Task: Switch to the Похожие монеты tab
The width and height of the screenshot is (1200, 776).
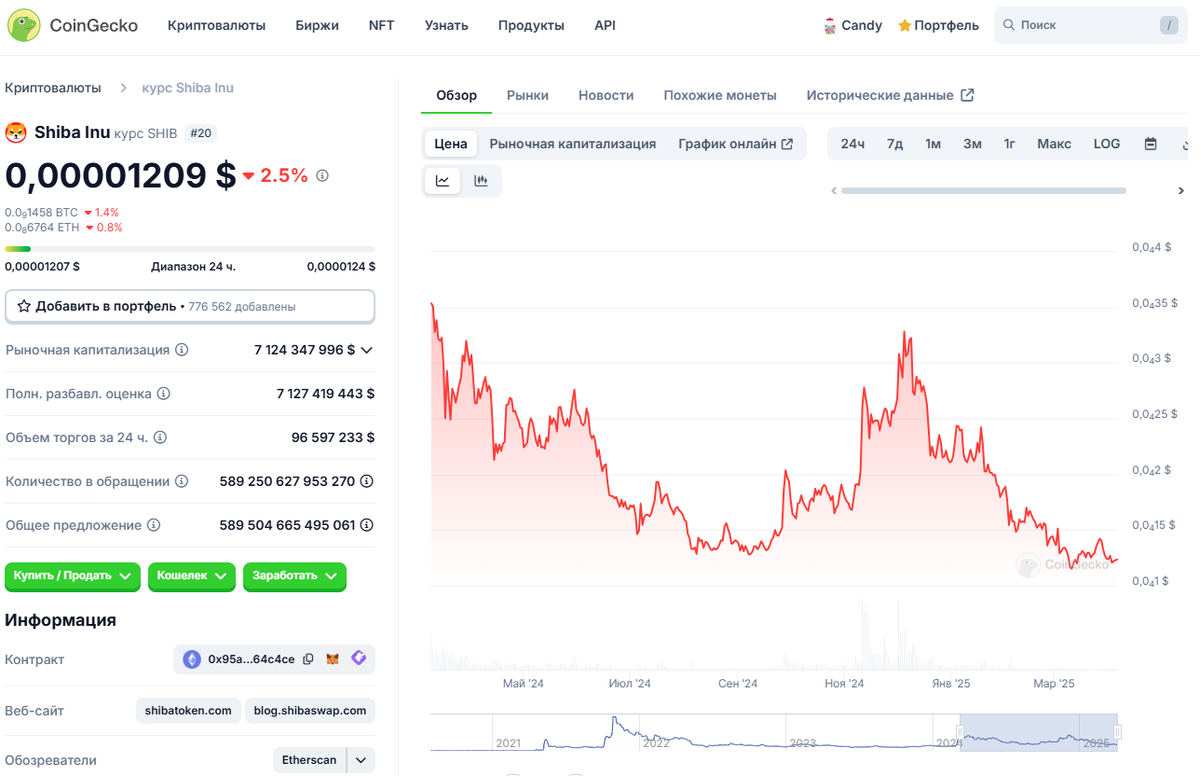Action: (720, 95)
